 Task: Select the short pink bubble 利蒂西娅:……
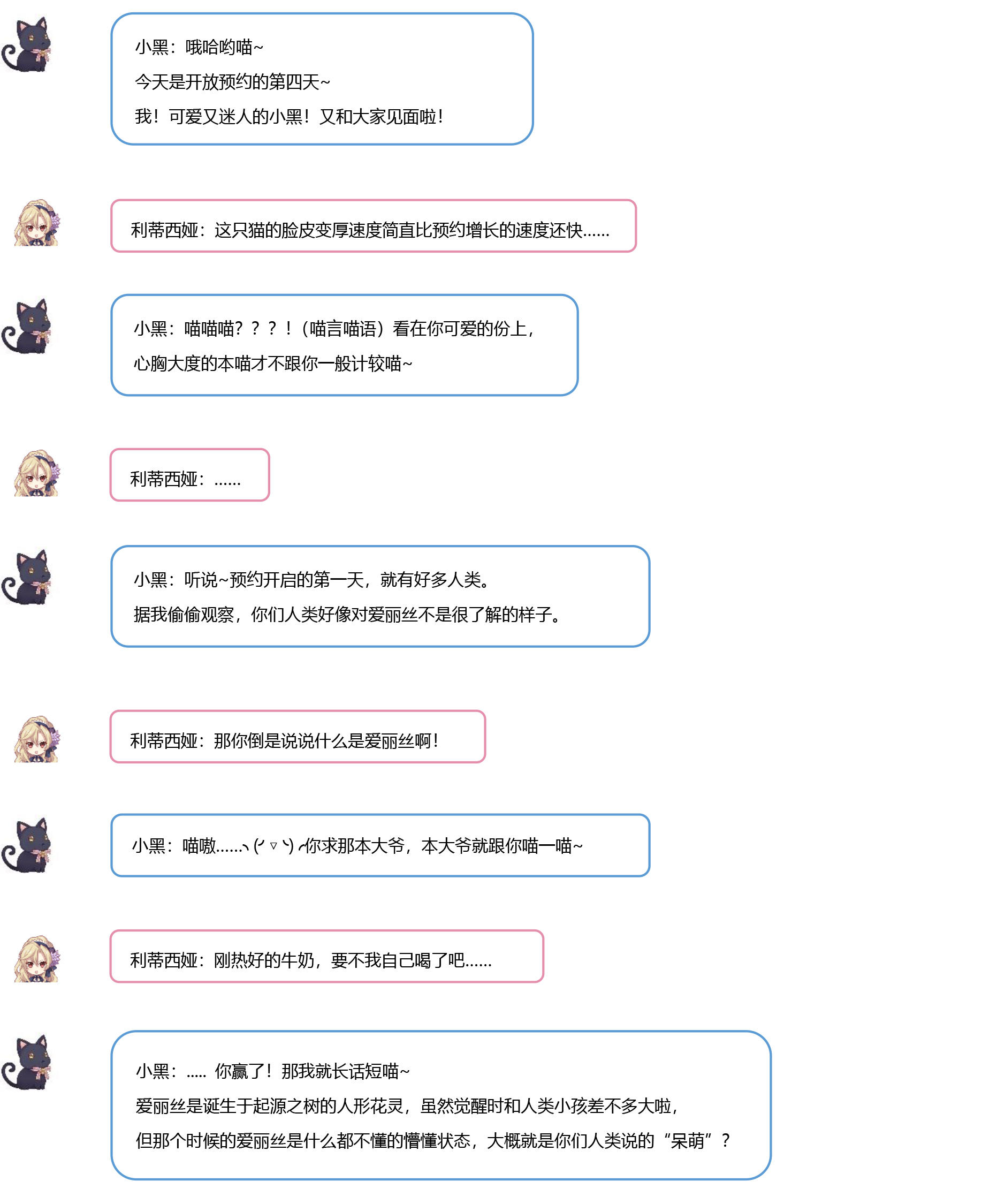click(x=189, y=475)
